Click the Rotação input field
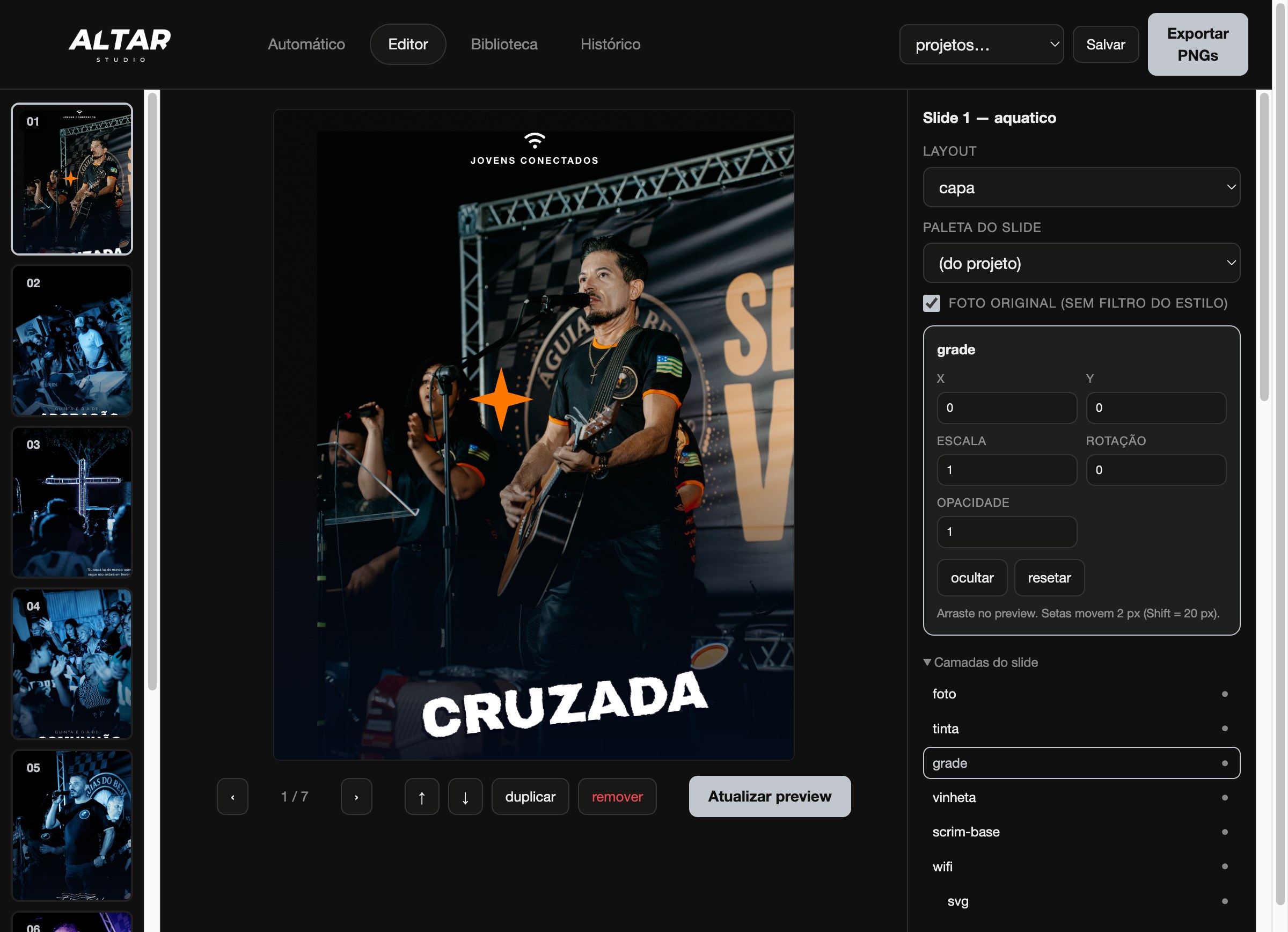This screenshot has height=932, width=1288. click(x=1155, y=470)
